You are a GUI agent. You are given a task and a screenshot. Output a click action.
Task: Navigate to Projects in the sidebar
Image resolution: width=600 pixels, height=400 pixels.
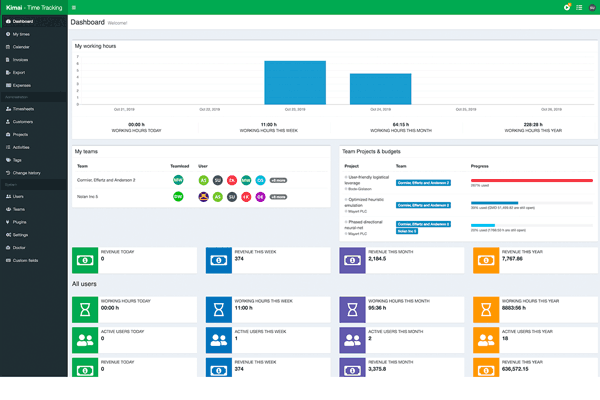coord(22,134)
